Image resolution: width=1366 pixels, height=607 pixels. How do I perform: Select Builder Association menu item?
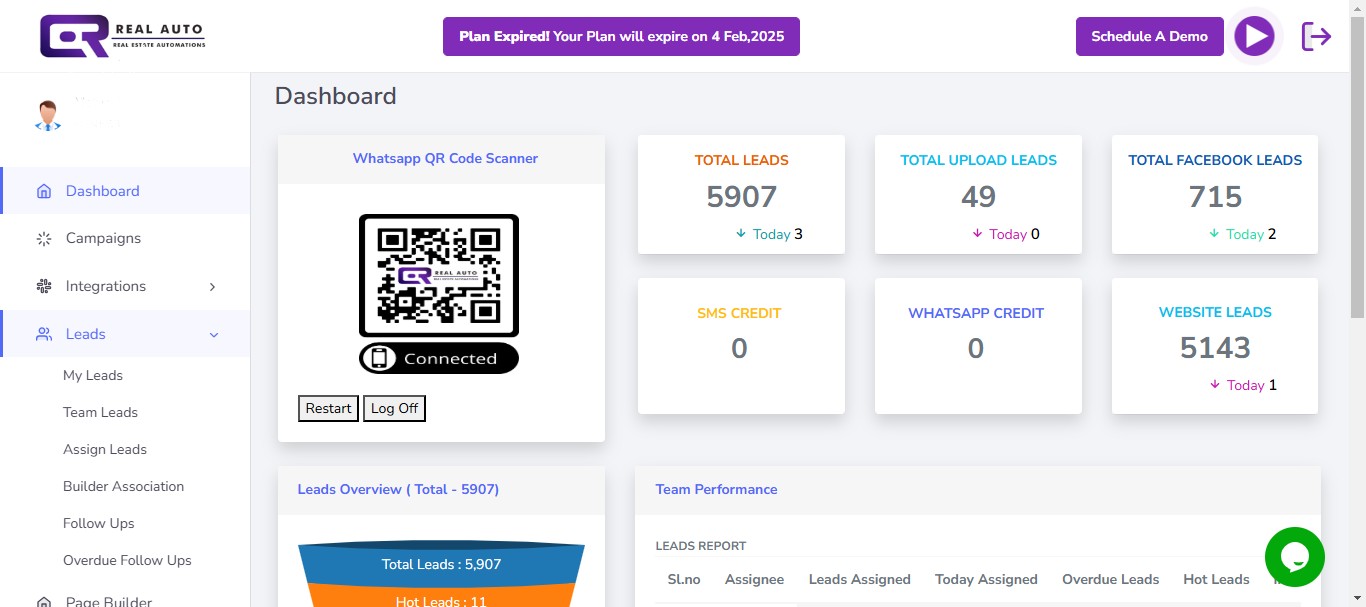coord(123,487)
